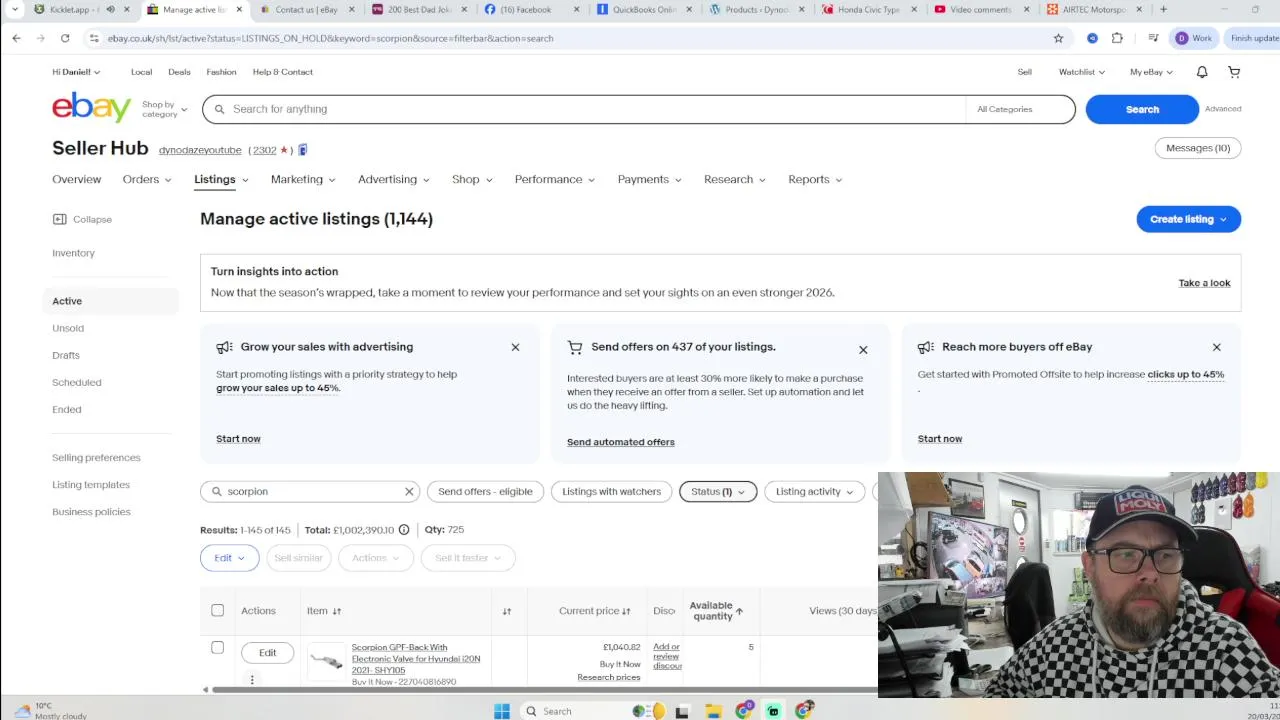The height and width of the screenshot is (720, 1280).
Task: Open Business policies in sidebar
Action: point(91,512)
